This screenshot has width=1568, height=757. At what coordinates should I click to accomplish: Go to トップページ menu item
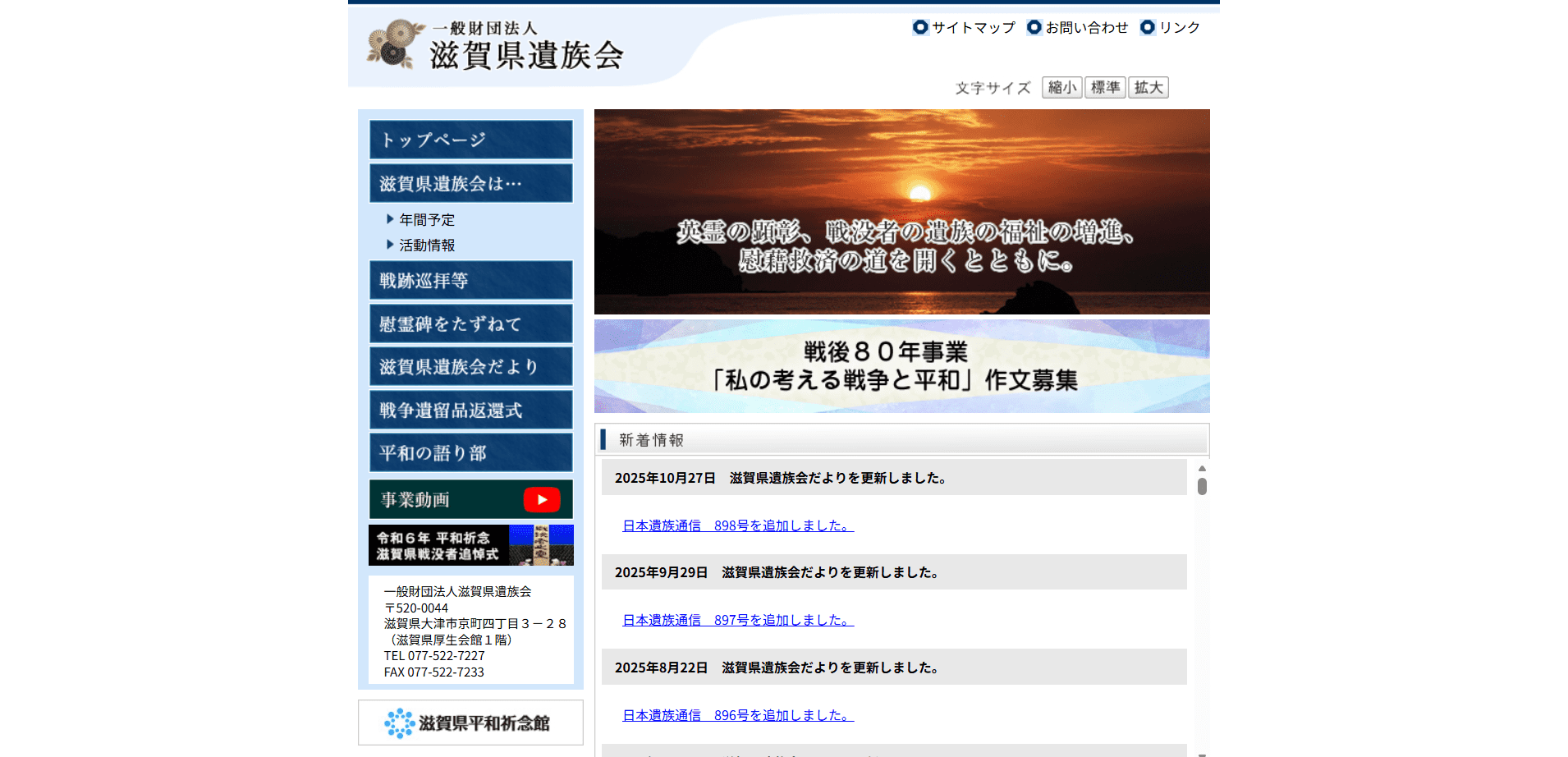point(470,140)
